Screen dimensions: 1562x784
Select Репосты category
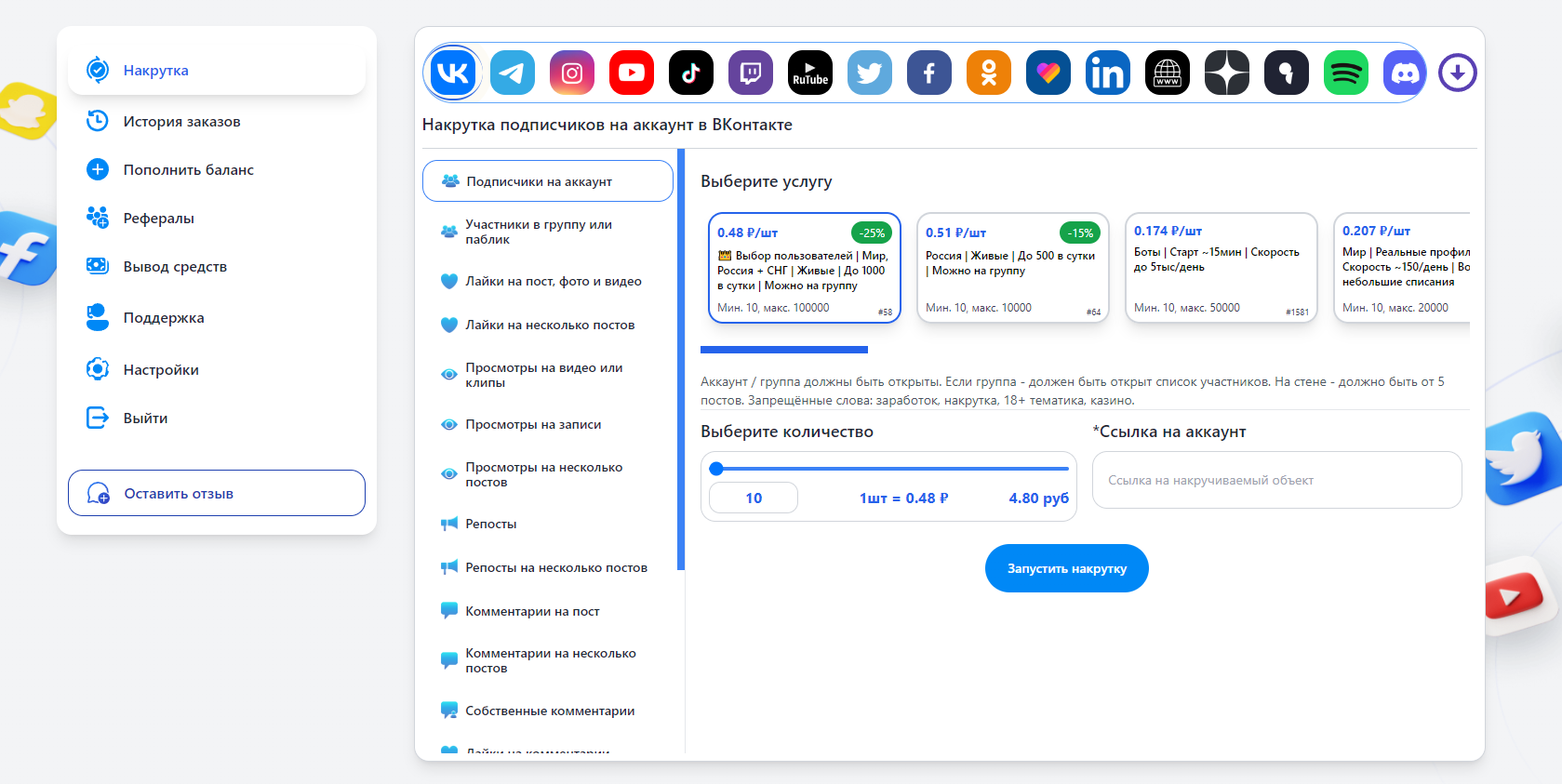tap(548, 524)
